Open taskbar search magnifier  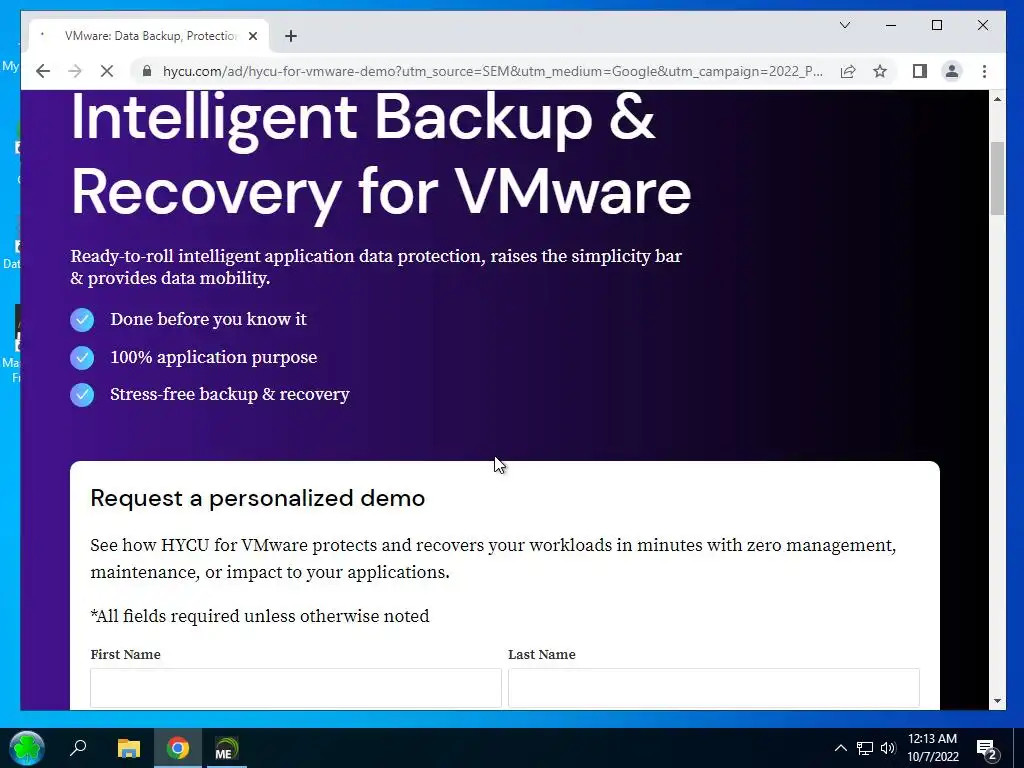point(78,748)
